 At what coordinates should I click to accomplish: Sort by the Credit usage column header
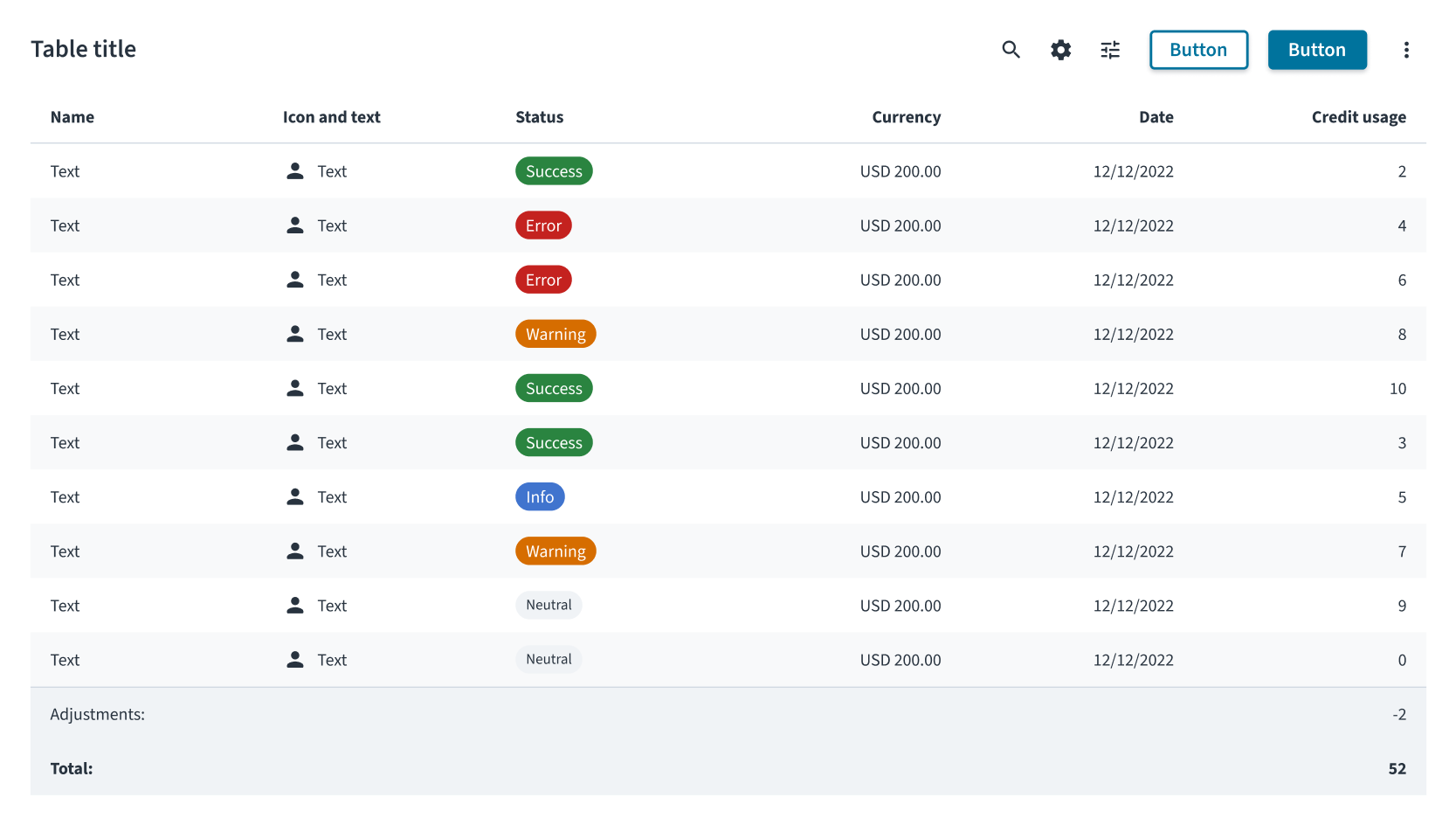pyautogui.click(x=1358, y=117)
